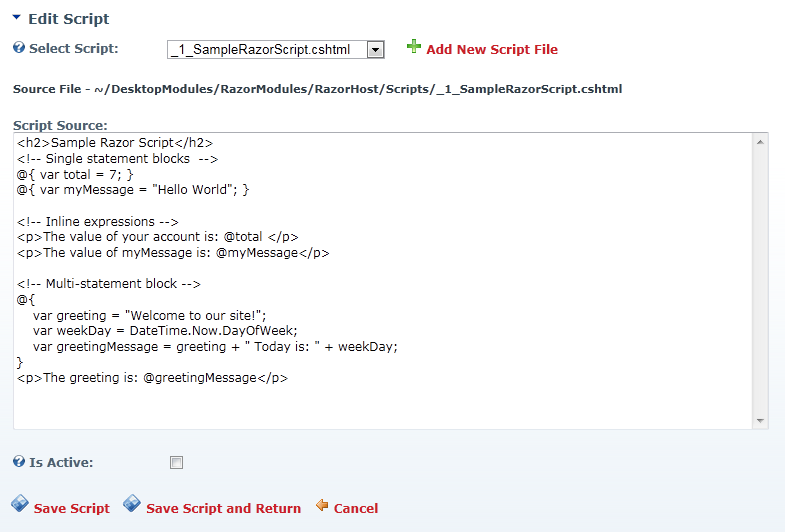This screenshot has height=532, width=785.
Task: Place cursor on the greetingMessage line
Action: (215, 347)
